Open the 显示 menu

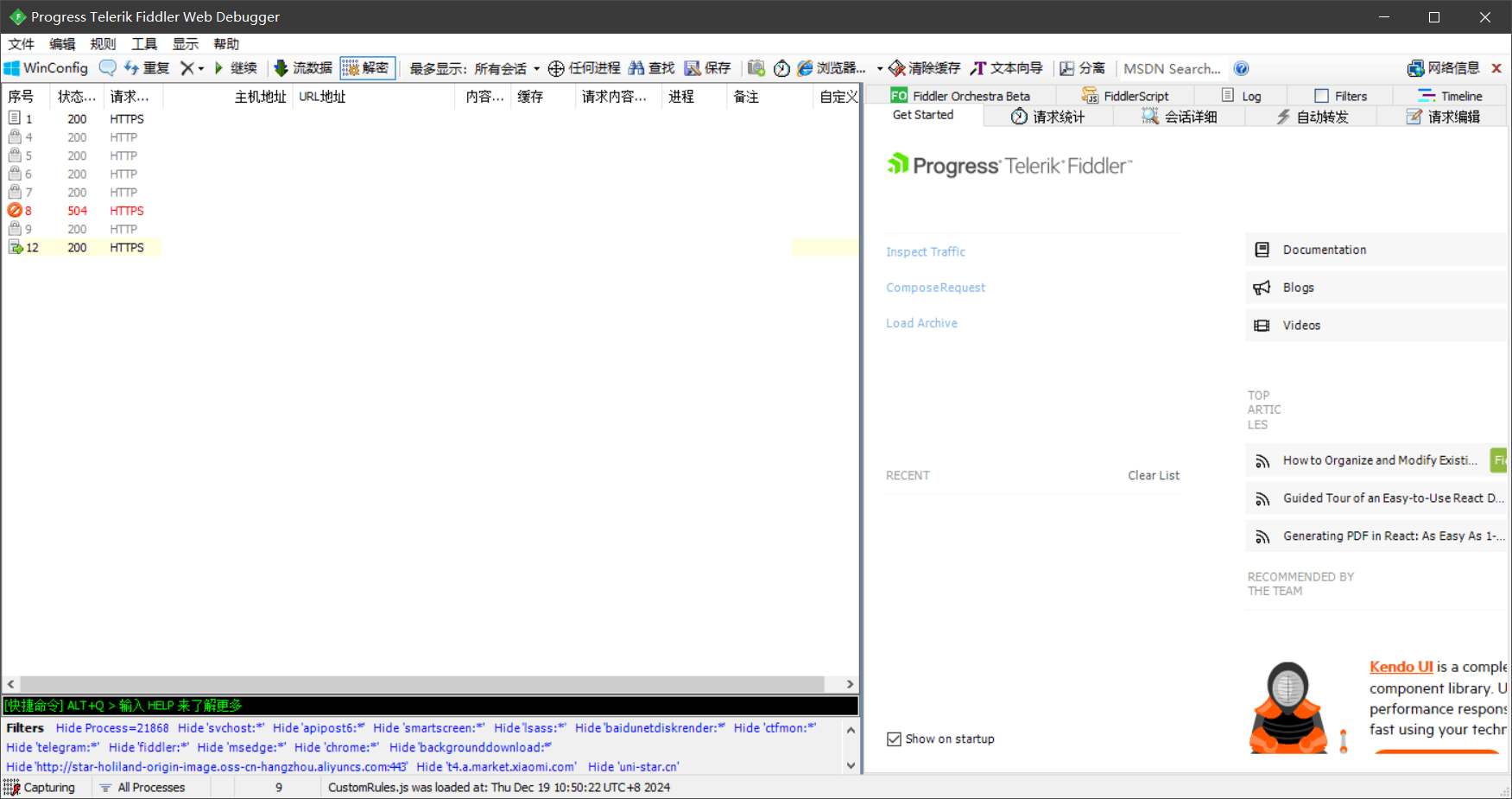[x=186, y=44]
